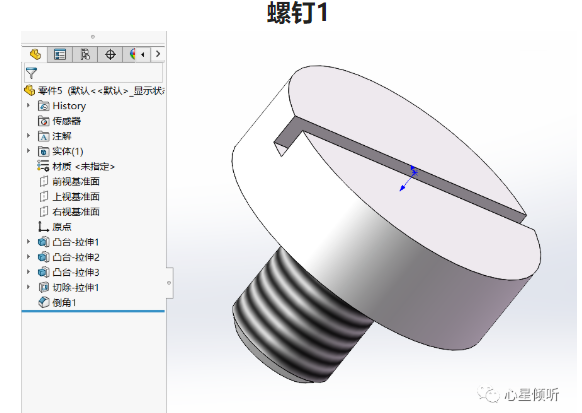This screenshot has width=582, height=413.
Task: Click the 切除-拉伸1 cut-extrude icon
Action: coord(43,287)
